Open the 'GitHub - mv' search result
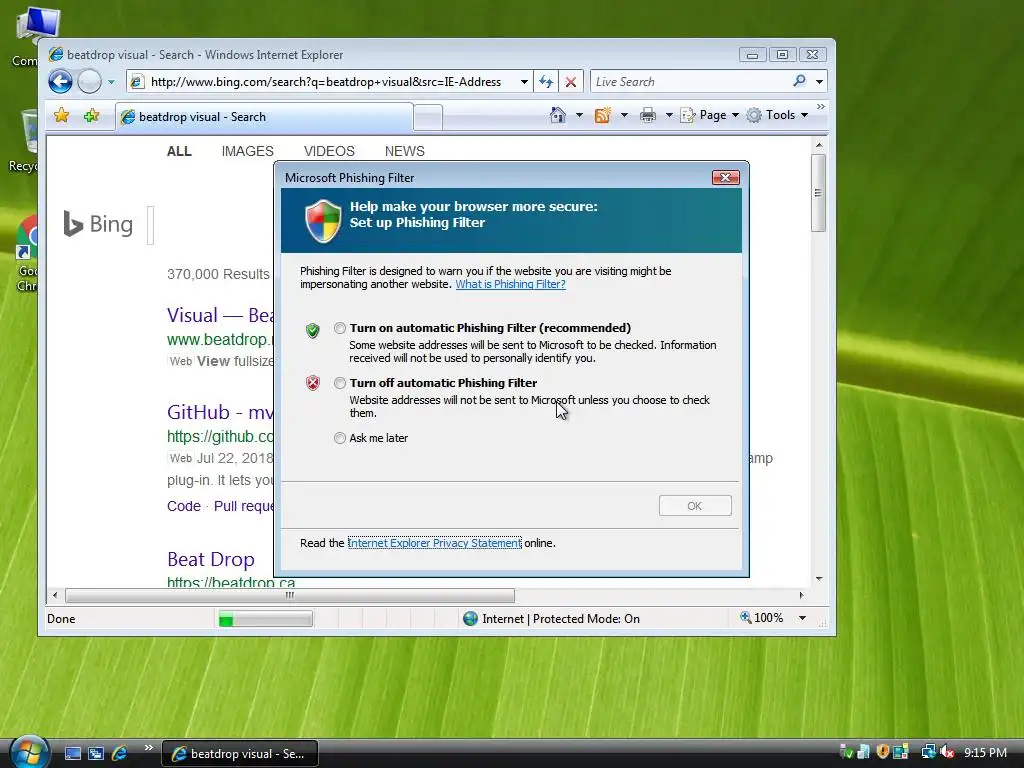1024x768 pixels. [x=220, y=412]
